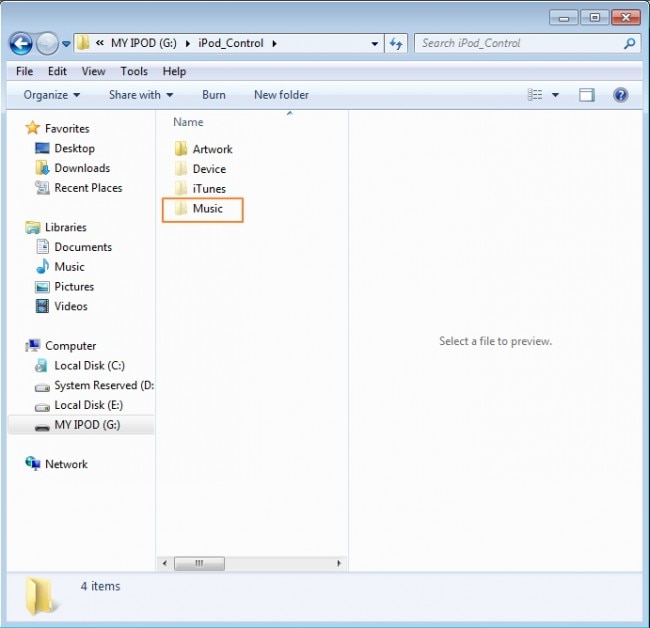Click Computer in the navigation pane
The width and height of the screenshot is (650, 628).
point(61,346)
